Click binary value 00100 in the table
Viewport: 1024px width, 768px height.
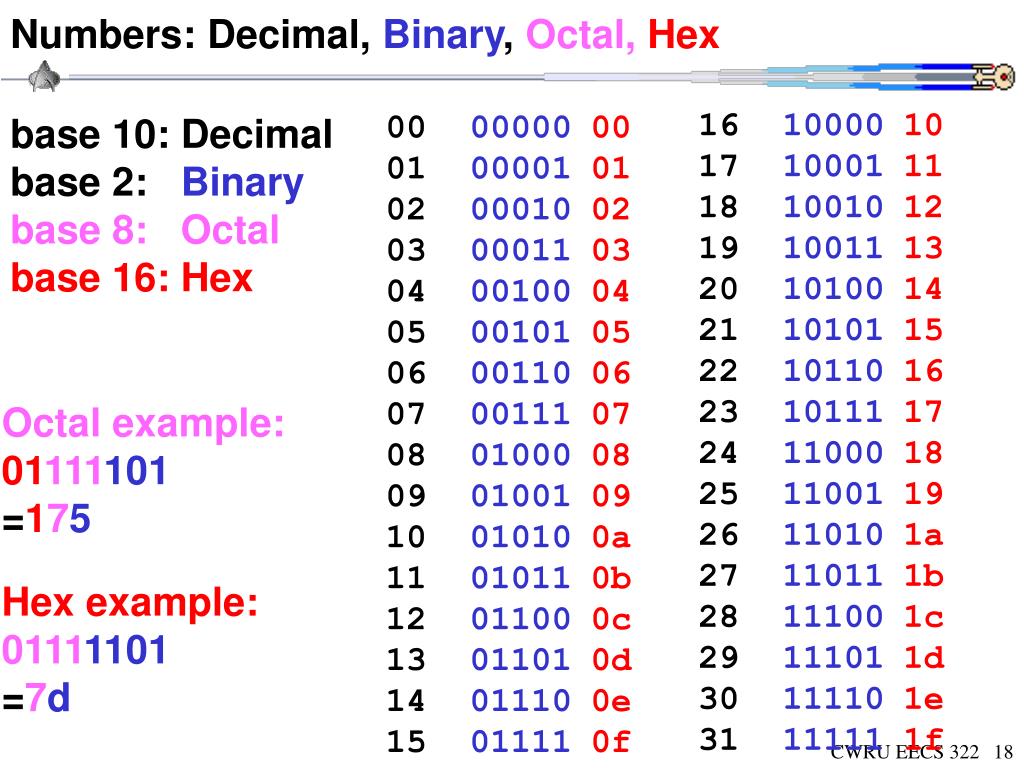point(520,291)
